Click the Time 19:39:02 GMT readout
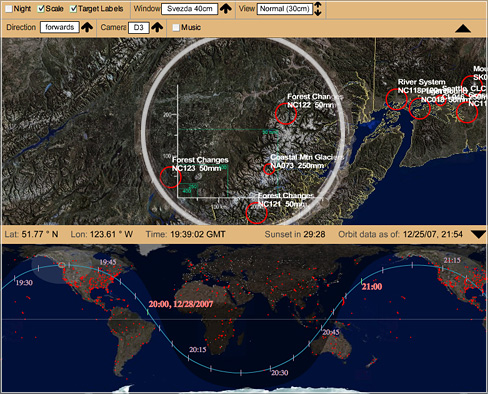The width and height of the screenshot is (488, 394). tap(186, 234)
